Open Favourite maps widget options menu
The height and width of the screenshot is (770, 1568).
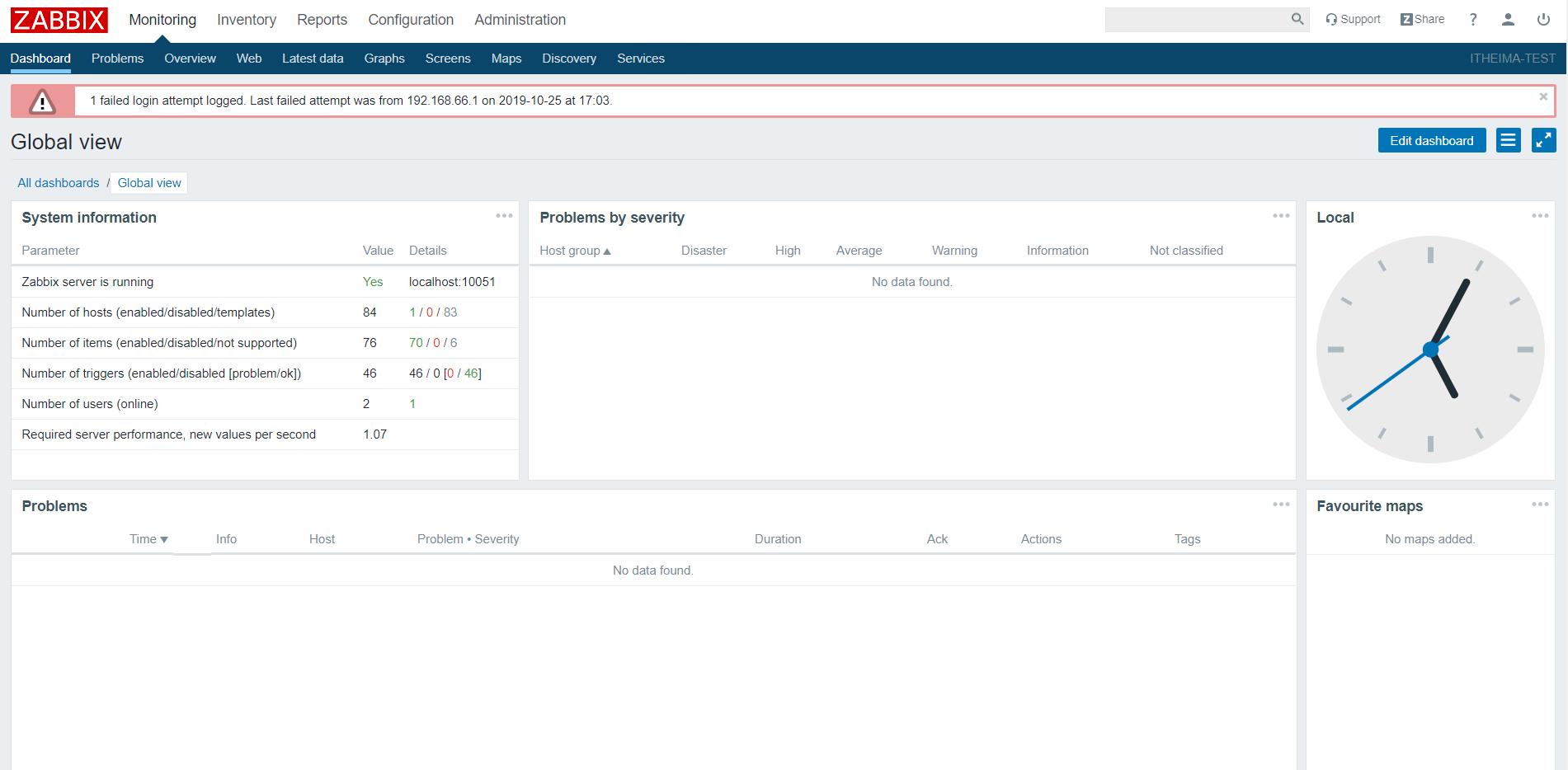point(1539,505)
